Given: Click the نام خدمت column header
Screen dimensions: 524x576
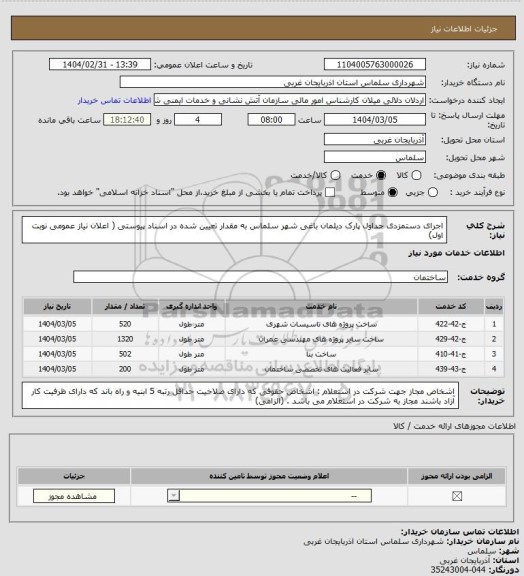Looking at the screenshot, I should click(x=321, y=306).
